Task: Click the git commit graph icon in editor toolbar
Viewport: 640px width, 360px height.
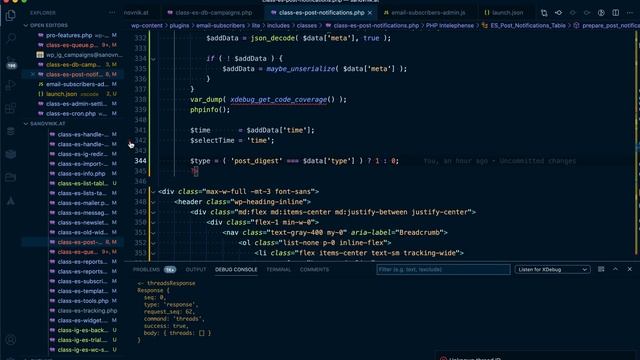Action: 558,13
